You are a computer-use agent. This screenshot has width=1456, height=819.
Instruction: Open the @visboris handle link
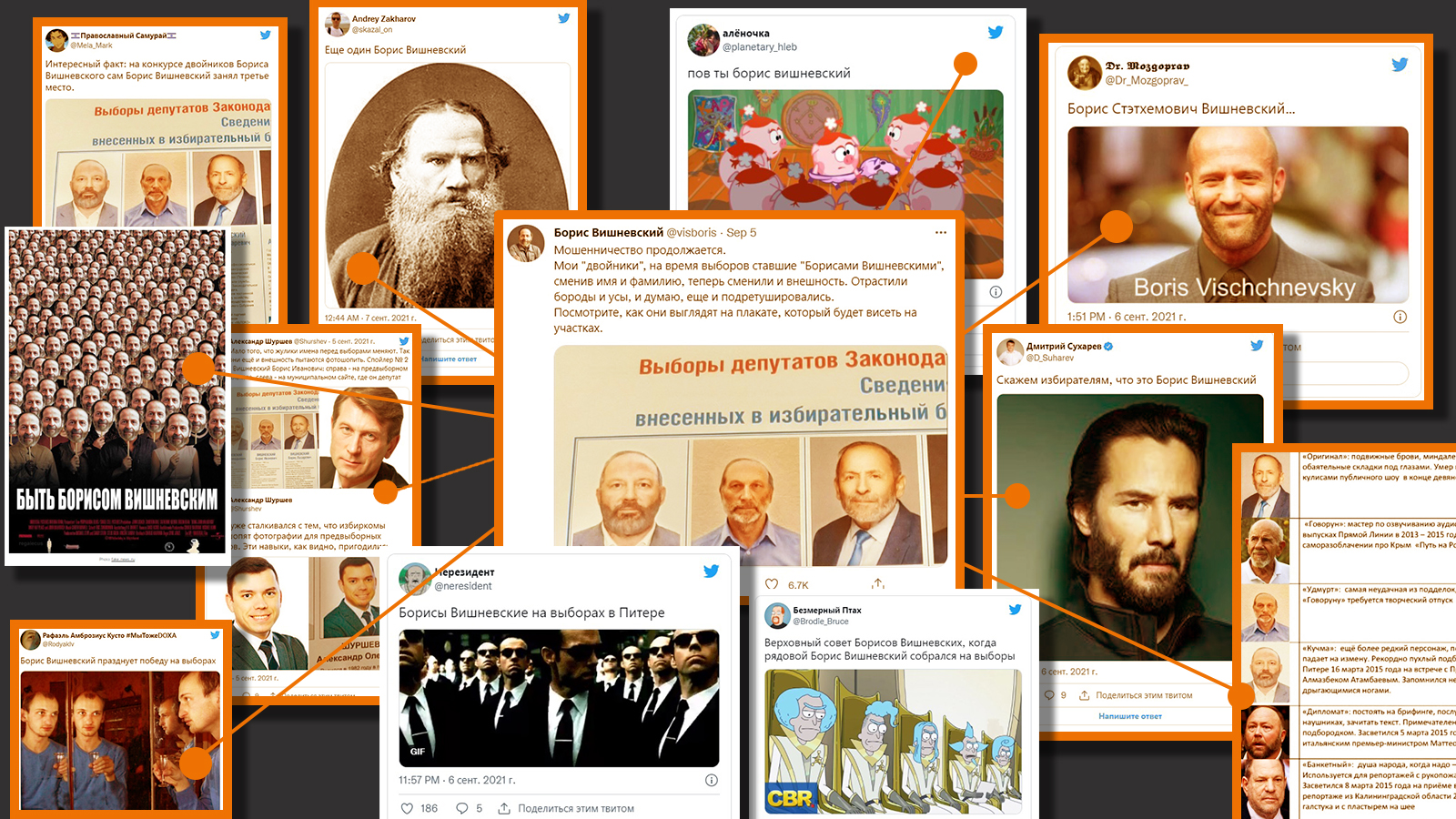click(692, 232)
